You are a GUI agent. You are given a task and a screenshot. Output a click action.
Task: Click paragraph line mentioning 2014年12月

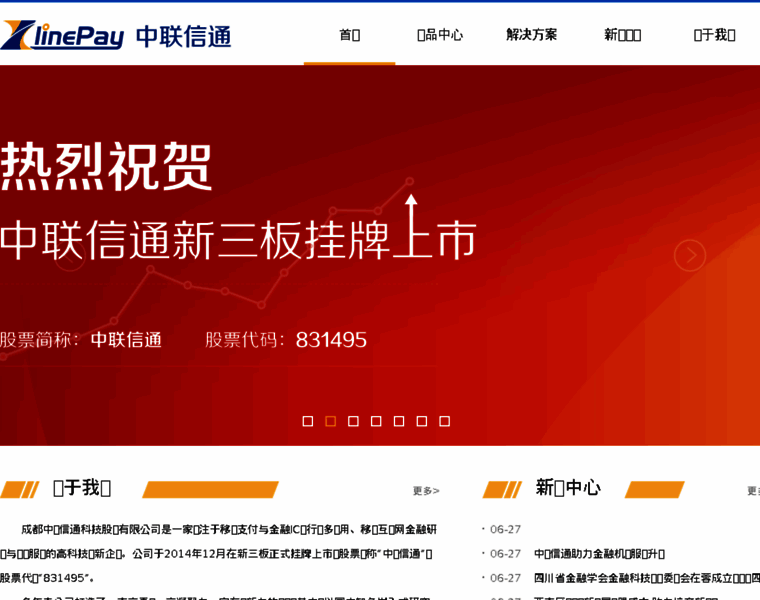point(216,553)
